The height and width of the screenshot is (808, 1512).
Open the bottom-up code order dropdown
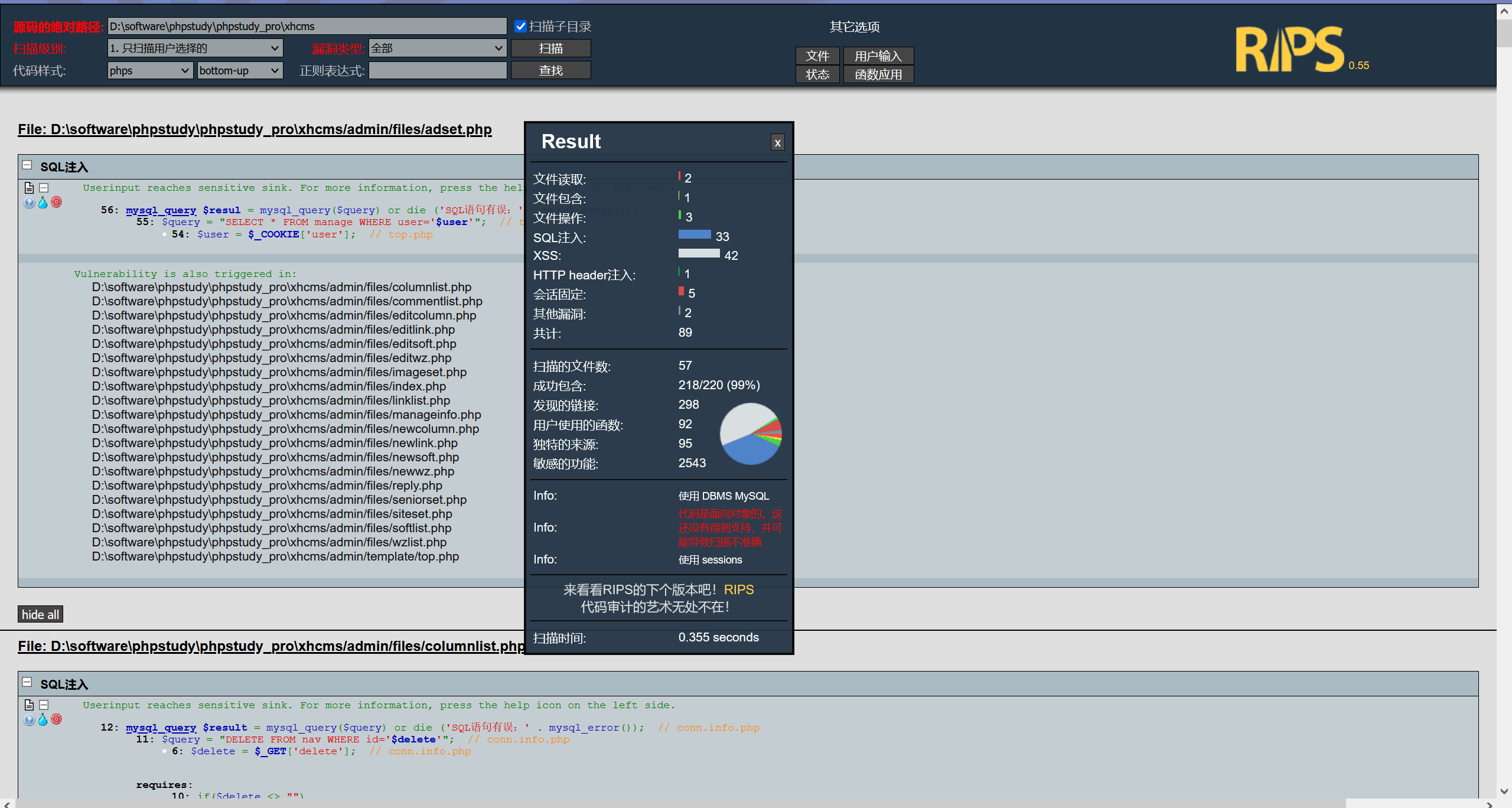239,71
